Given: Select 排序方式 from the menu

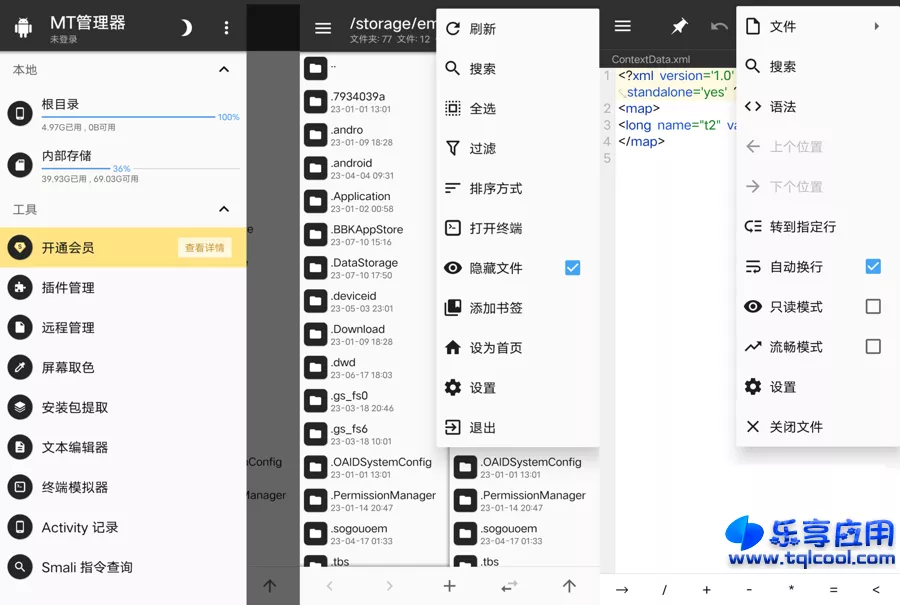Looking at the screenshot, I should pyautogui.click(x=496, y=188).
